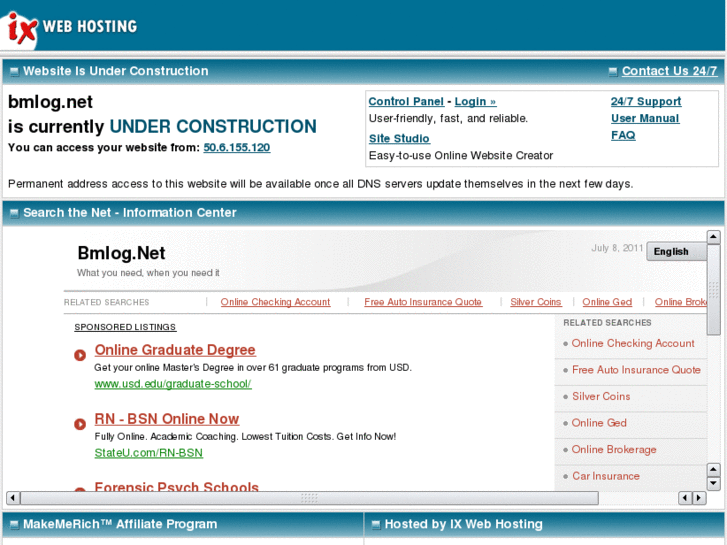Visit the www.usd.edu/graduate-school/ link
The width and height of the screenshot is (727, 545).
[173, 384]
